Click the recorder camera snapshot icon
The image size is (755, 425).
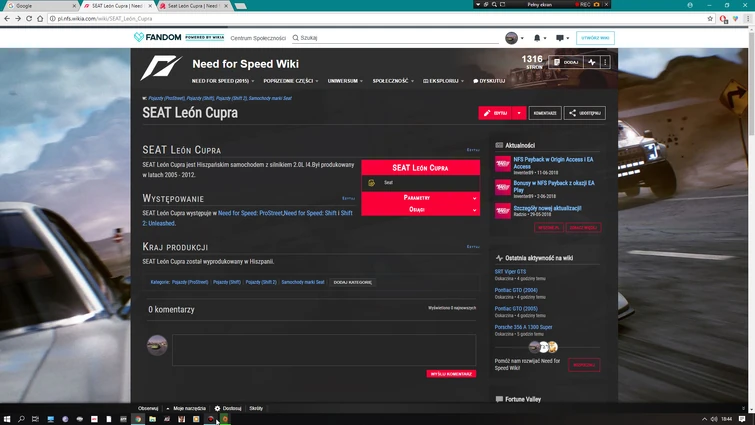(597, 4)
